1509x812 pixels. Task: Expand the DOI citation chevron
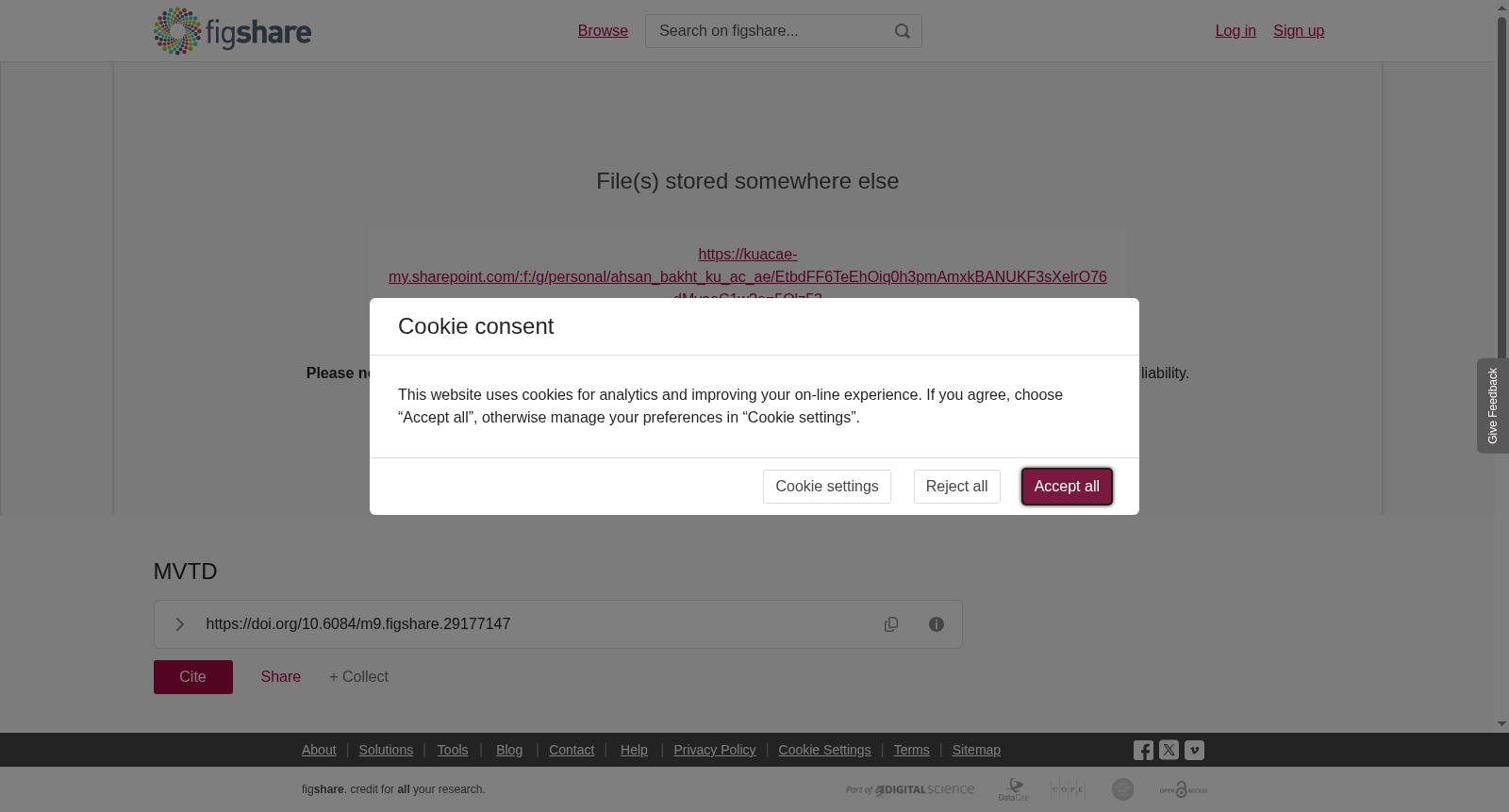tap(179, 624)
